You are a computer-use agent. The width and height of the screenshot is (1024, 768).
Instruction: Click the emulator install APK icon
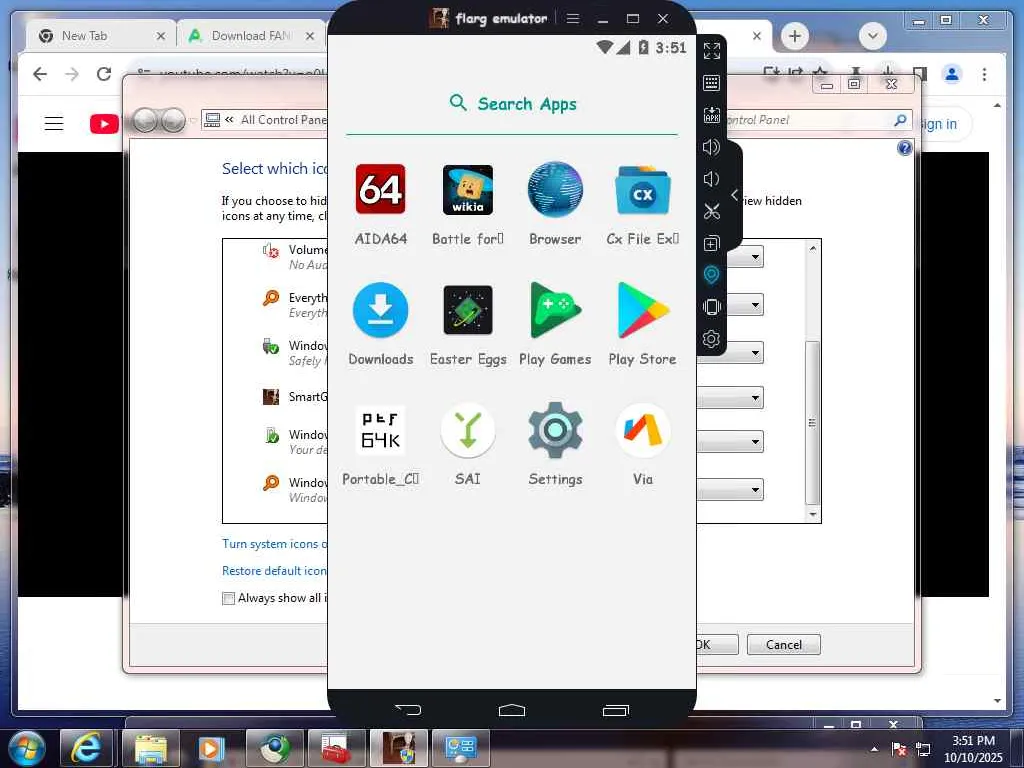point(711,115)
